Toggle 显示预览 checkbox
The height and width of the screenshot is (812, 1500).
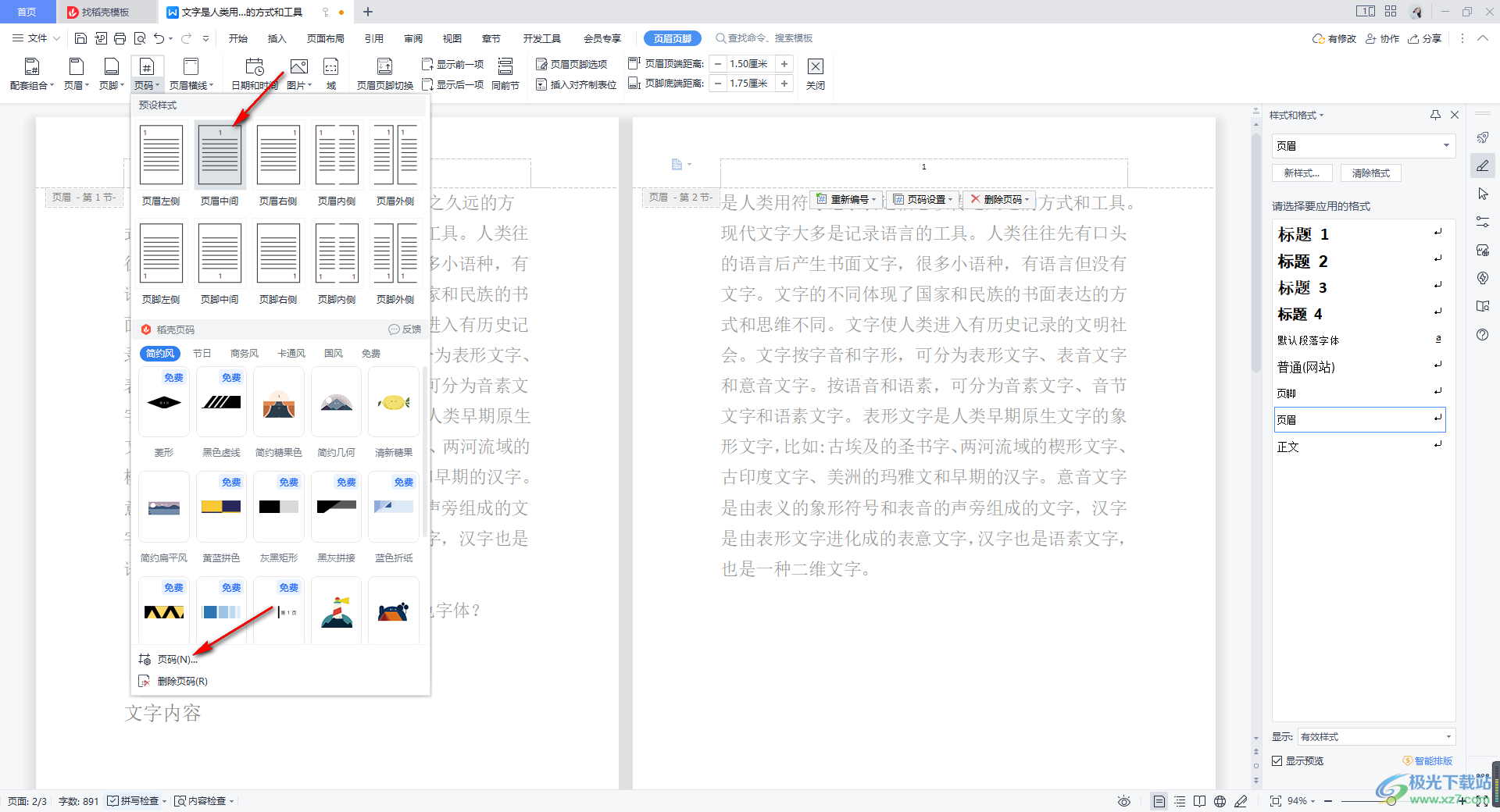pos(1277,761)
